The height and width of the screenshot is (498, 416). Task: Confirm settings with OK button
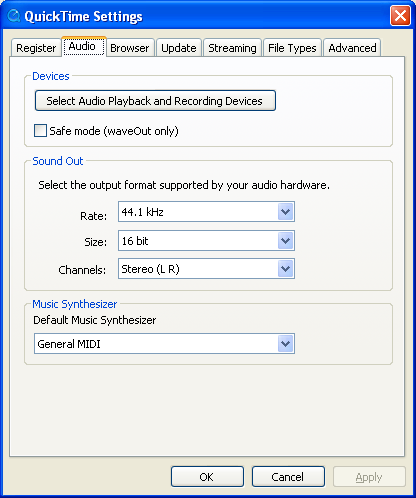click(x=207, y=477)
